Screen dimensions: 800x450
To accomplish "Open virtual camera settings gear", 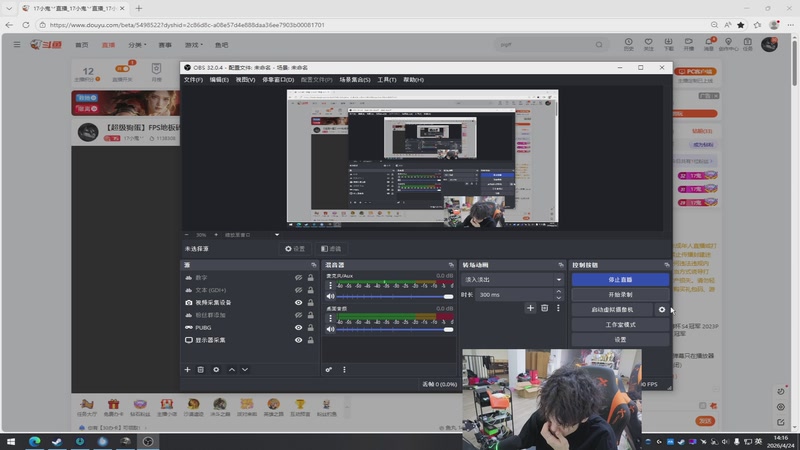I will tap(662, 309).
